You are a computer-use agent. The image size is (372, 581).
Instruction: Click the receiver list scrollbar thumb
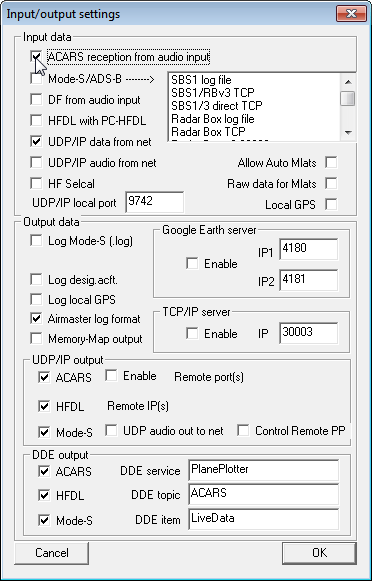pos(348,98)
